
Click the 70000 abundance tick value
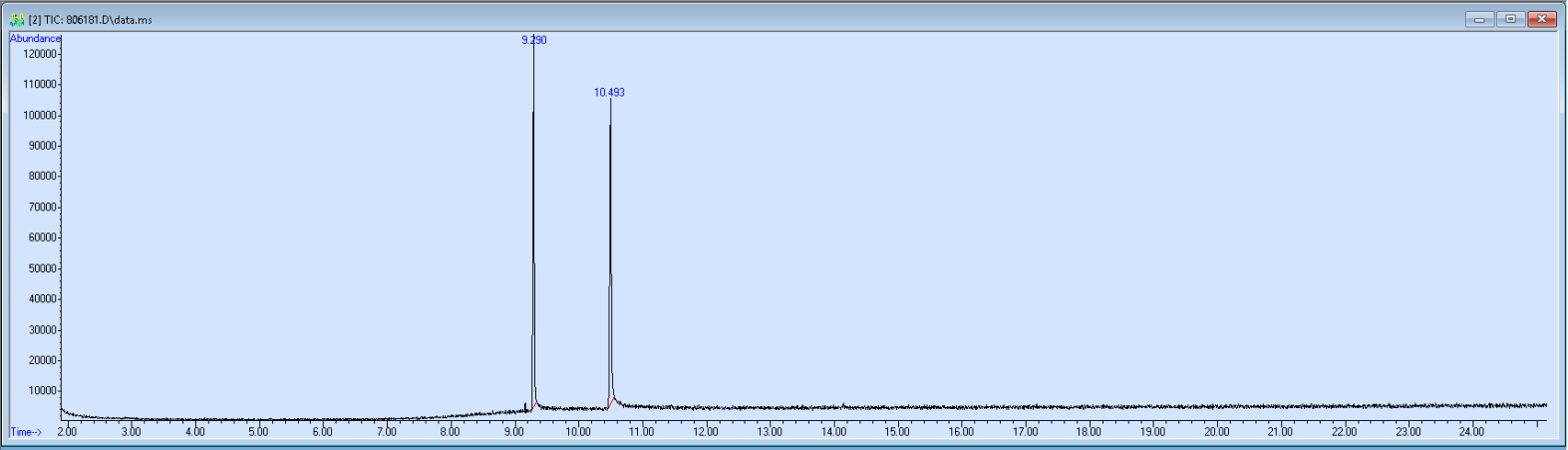click(x=42, y=207)
